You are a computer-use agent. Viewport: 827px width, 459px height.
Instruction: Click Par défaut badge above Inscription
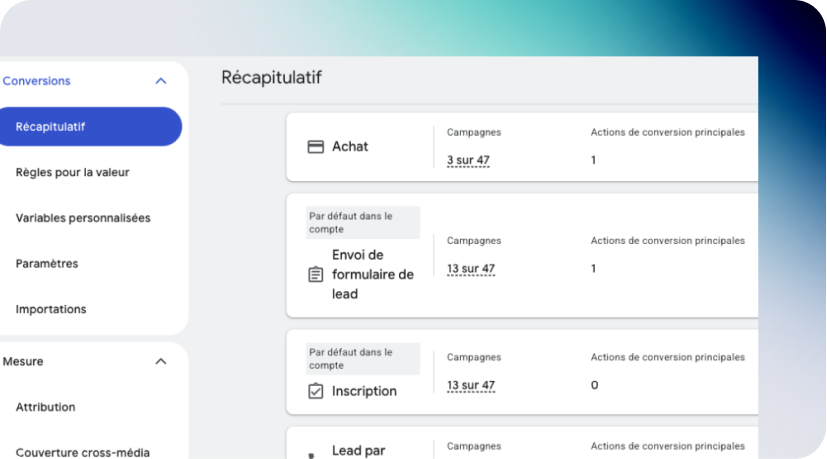[x=363, y=359]
